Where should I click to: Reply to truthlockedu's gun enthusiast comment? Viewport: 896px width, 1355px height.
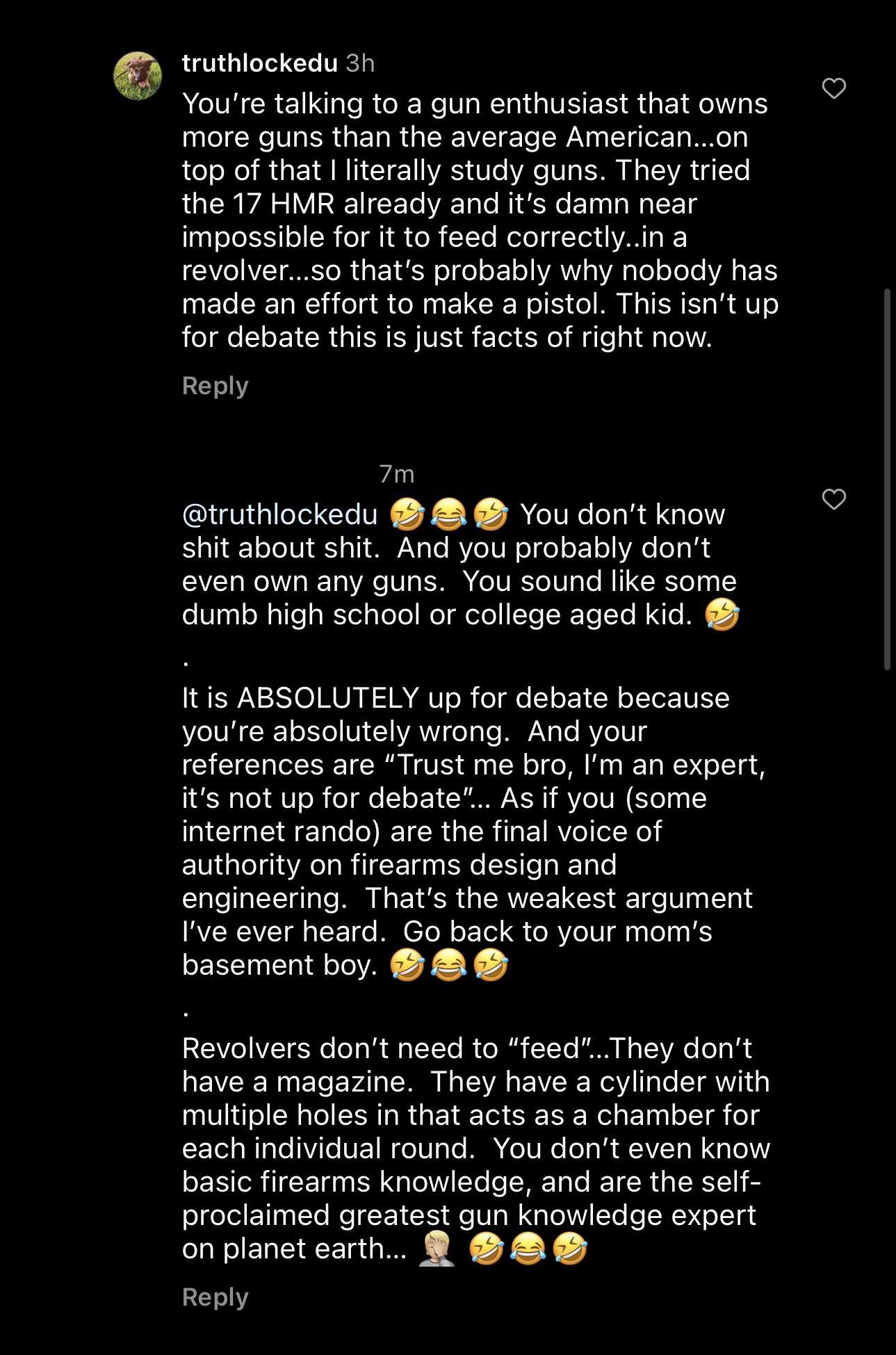(x=215, y=386)
